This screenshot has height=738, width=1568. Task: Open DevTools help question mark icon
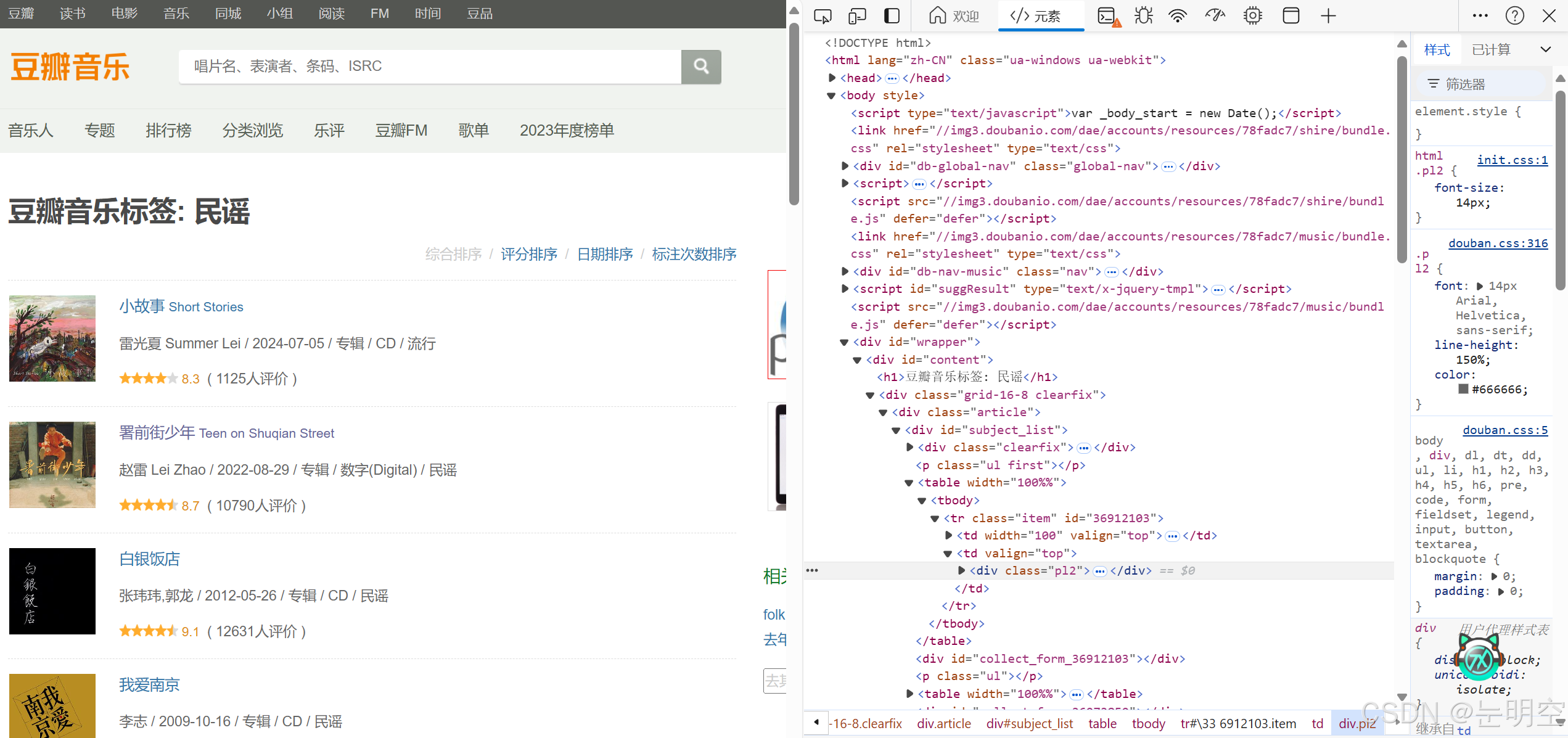point(1514,16)
